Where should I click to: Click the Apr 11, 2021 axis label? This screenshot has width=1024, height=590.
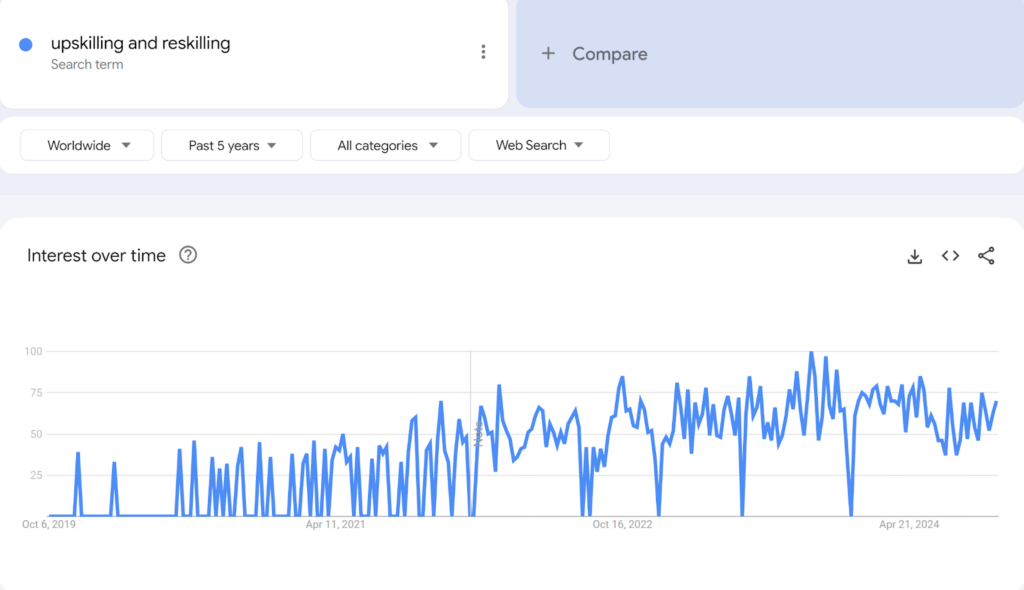coord(335,524)
